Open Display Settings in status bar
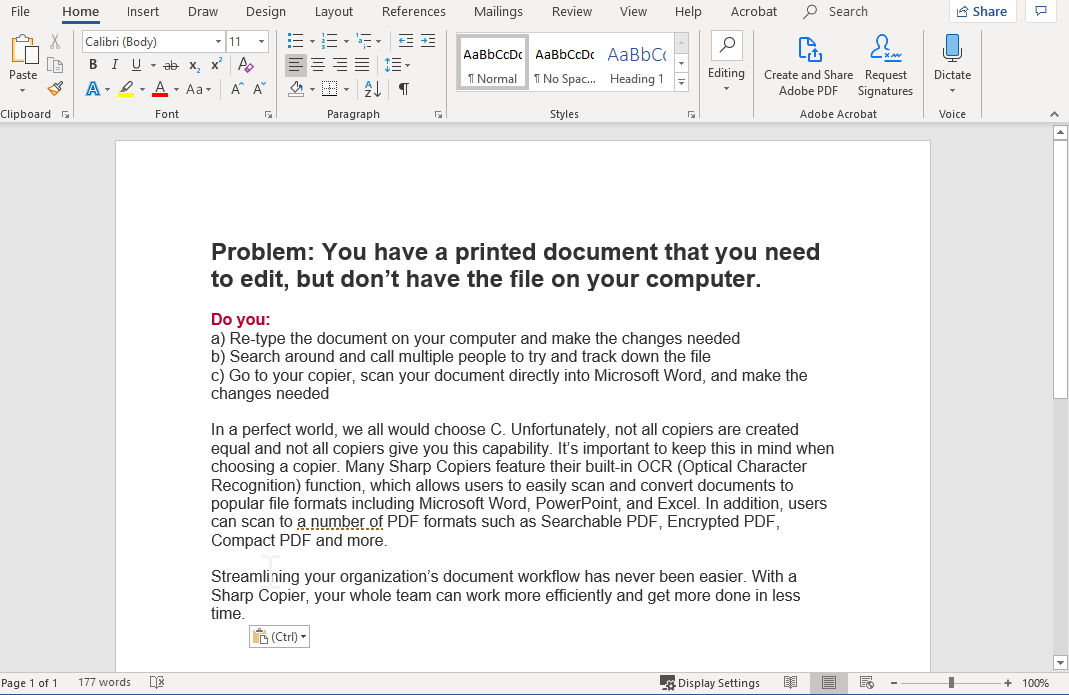1069x695 pixels. point(709,683)
